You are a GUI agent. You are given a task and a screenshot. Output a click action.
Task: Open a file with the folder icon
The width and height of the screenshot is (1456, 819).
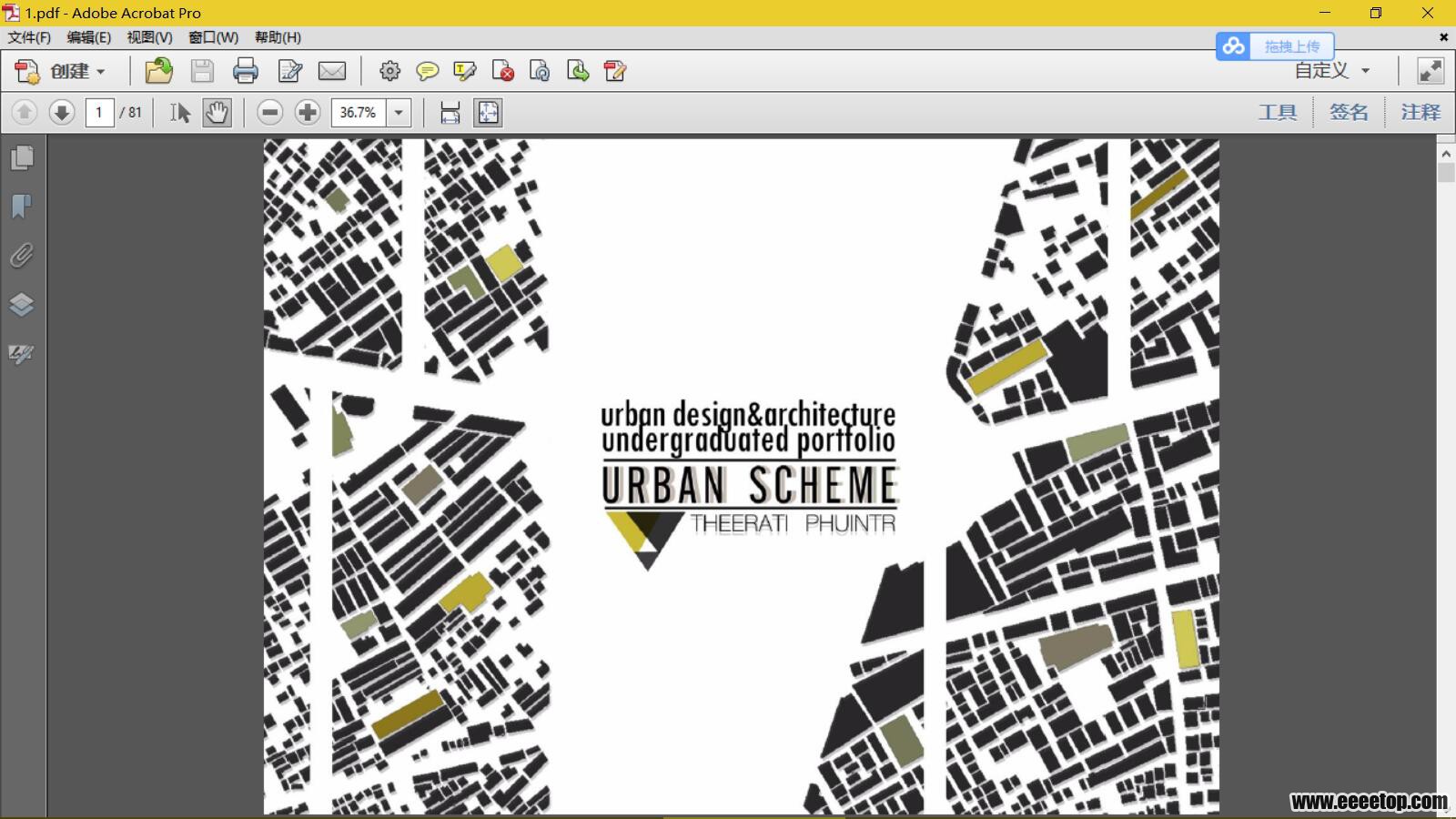tap(158, 71)
